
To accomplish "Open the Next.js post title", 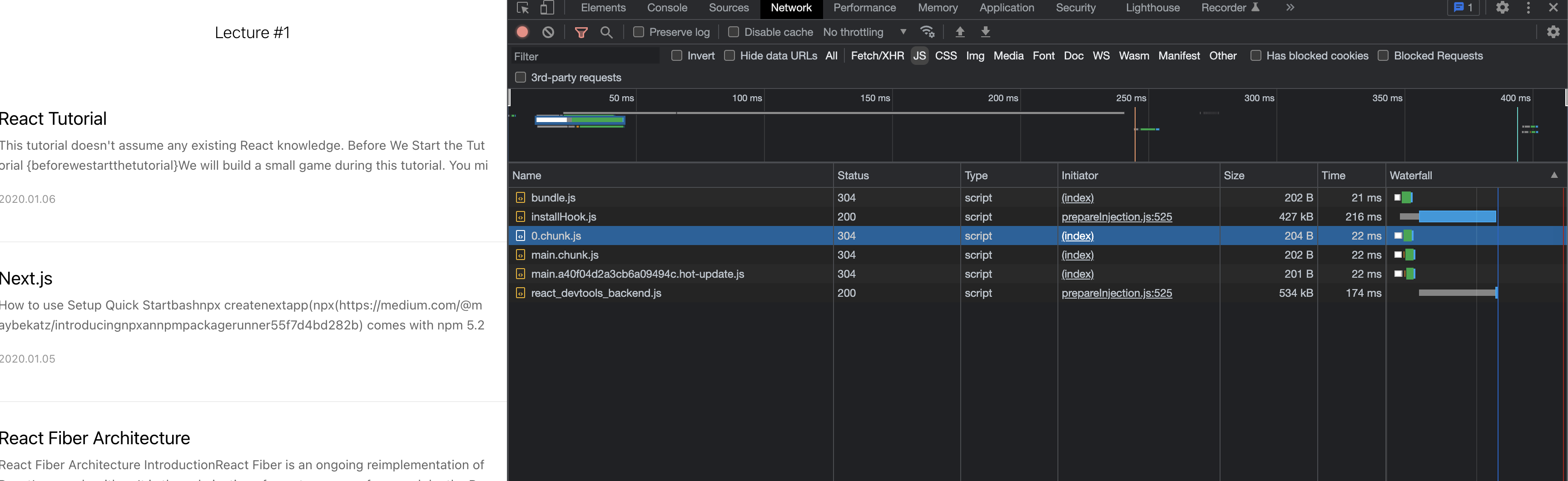I will [x=26, y=279].
